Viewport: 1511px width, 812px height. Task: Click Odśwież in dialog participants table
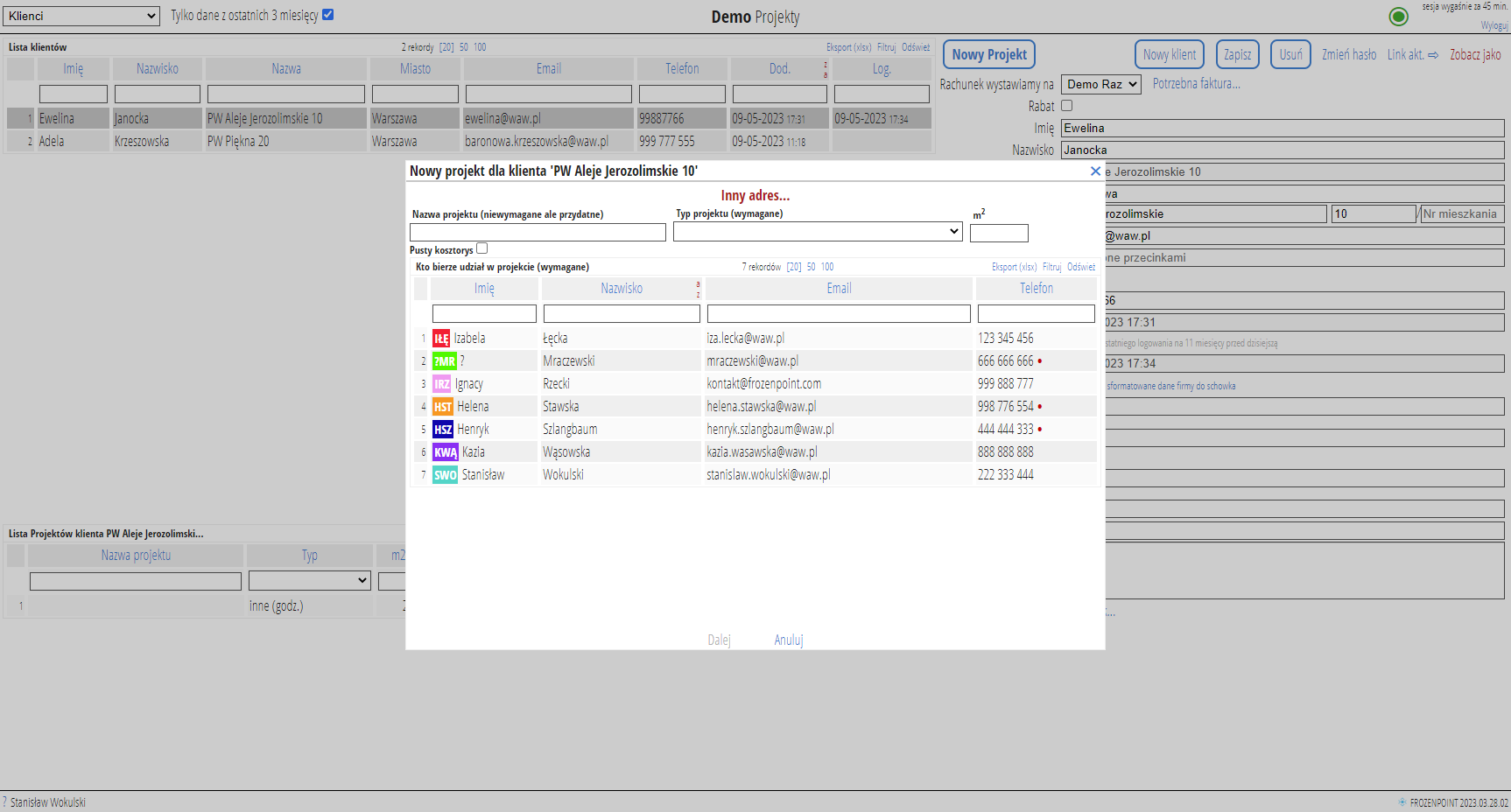[1081, 267]
